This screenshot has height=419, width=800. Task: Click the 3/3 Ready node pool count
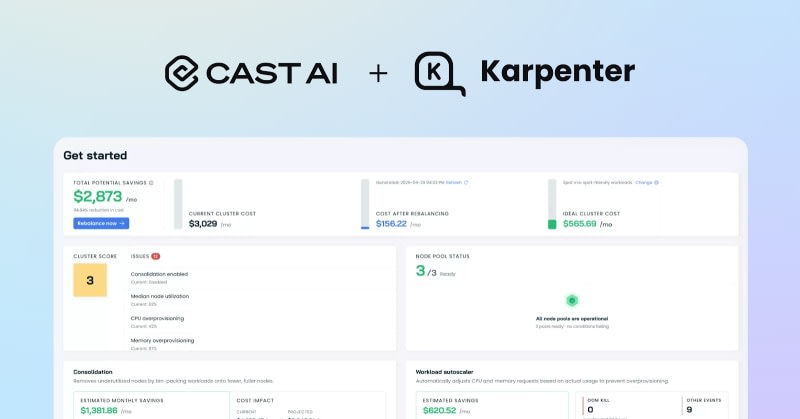point(435,271)
